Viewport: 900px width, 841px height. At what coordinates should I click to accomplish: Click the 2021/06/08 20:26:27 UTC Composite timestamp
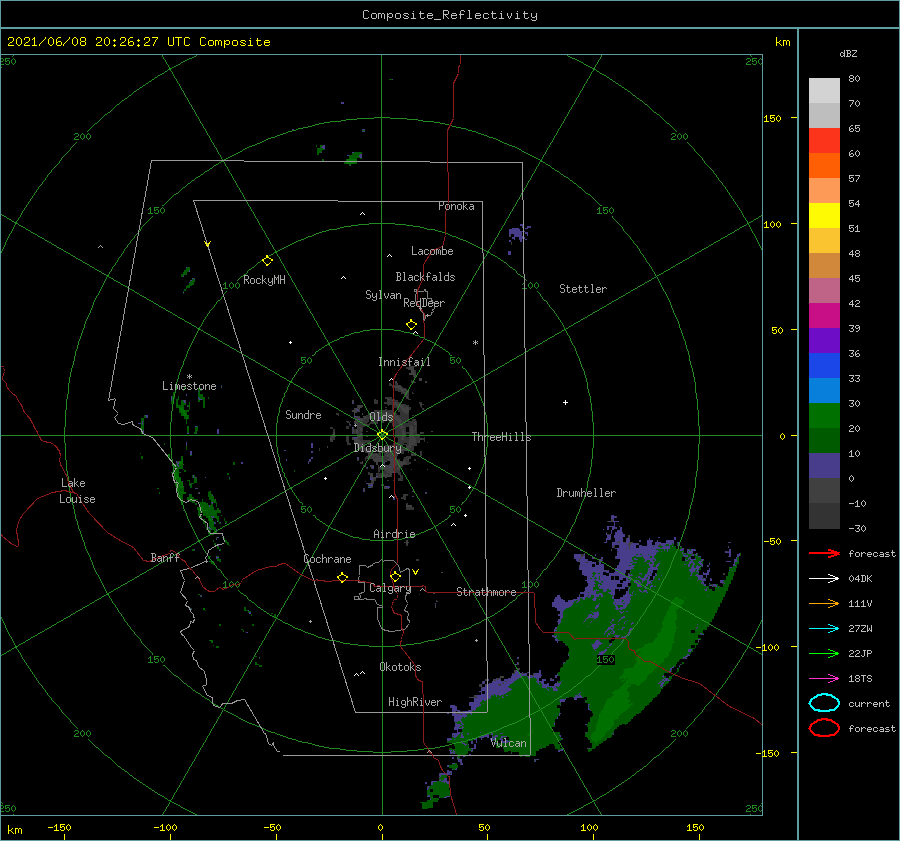138,42
